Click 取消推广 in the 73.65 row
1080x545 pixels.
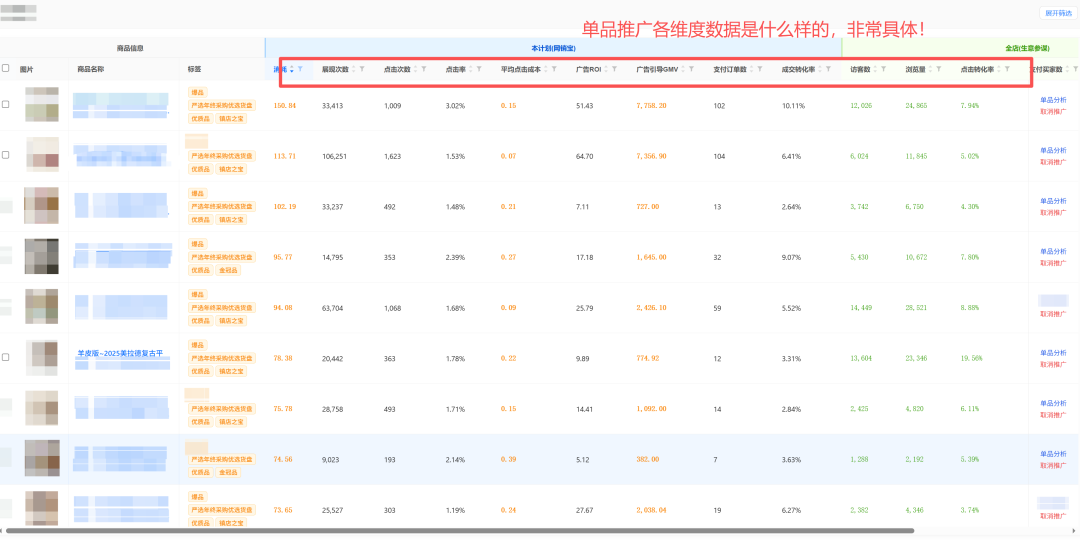point(1053,515)
